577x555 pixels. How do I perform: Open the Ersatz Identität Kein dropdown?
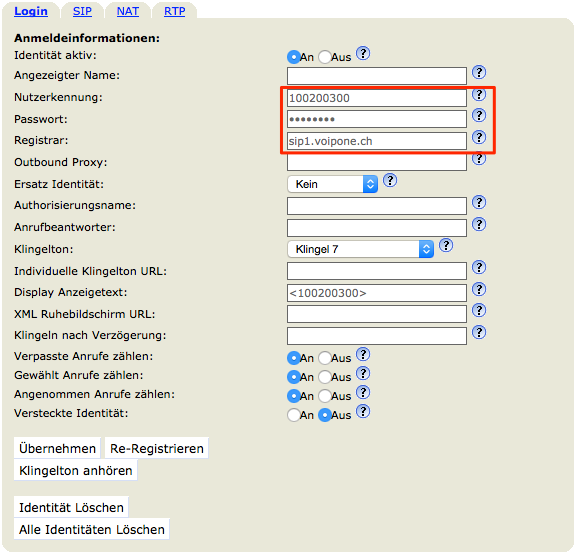coord(333,184)
